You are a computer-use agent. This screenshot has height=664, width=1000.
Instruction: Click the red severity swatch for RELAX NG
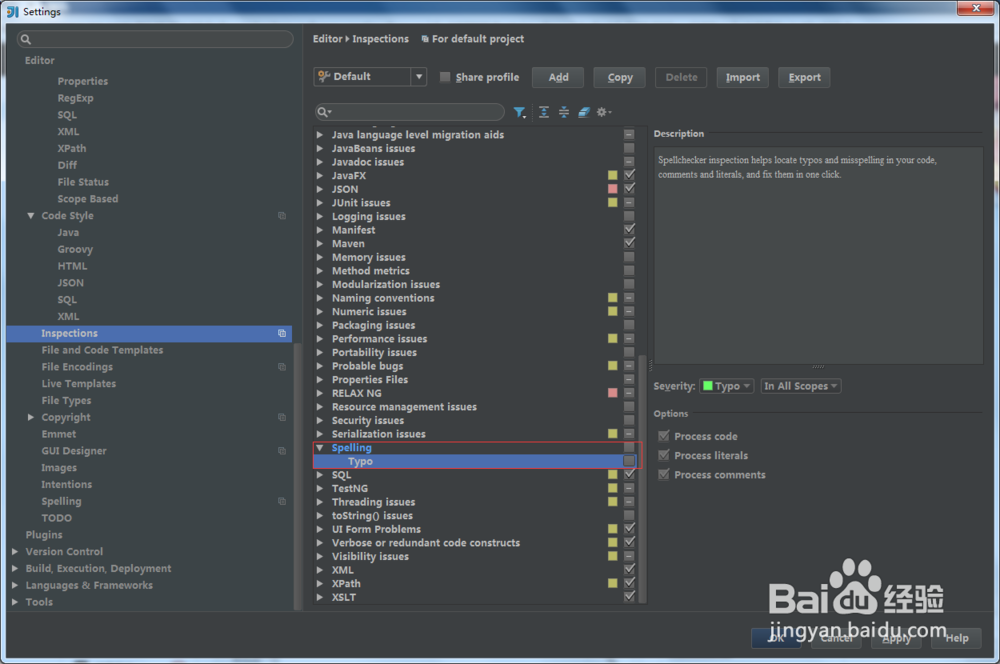[612, 393]
